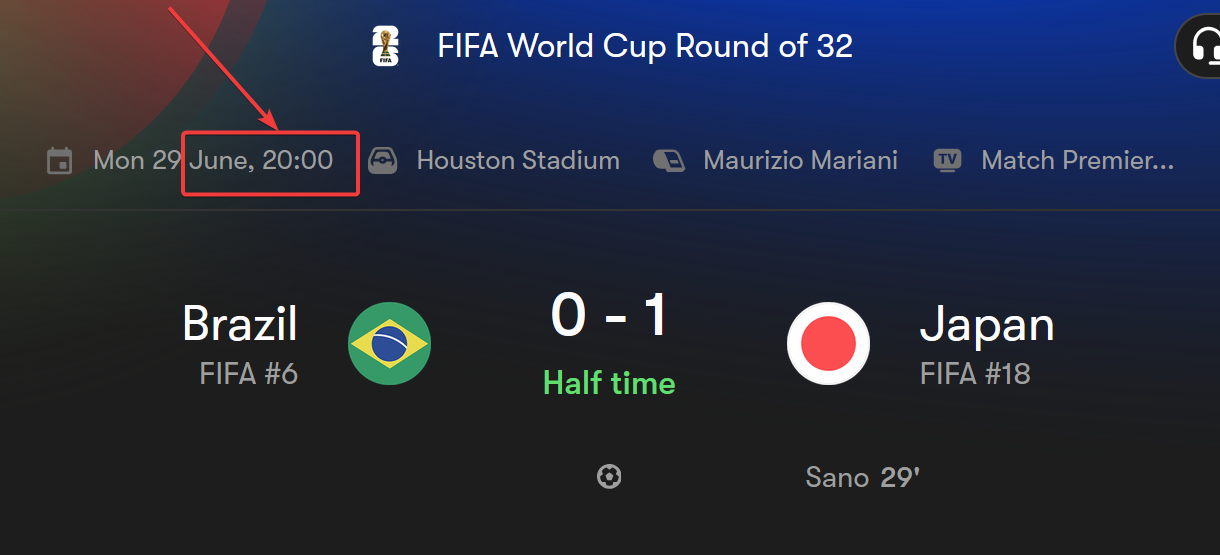Click the Mon 29 June, 20:00 date text
The height and width of the screenshot is (555, 1220).
(x=213, y=160)
